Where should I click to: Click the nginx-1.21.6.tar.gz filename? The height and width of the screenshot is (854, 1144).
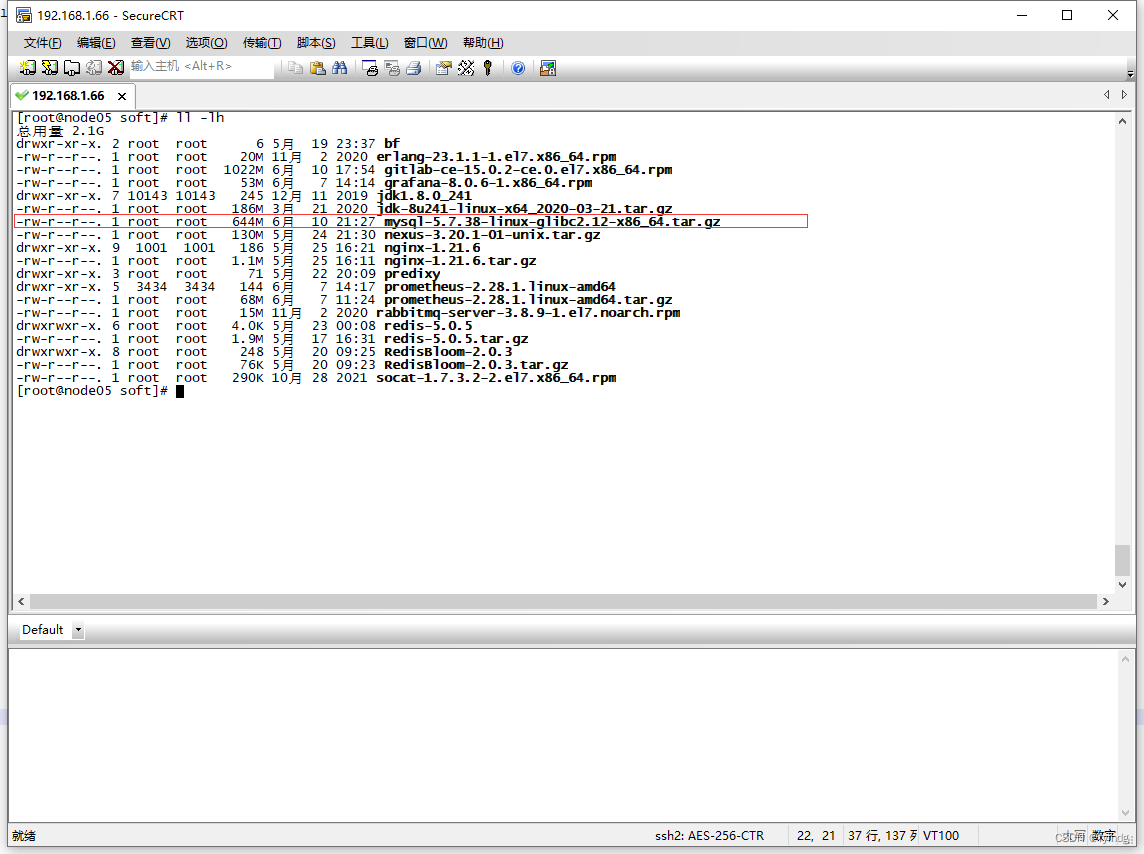(x=460, y=261)
